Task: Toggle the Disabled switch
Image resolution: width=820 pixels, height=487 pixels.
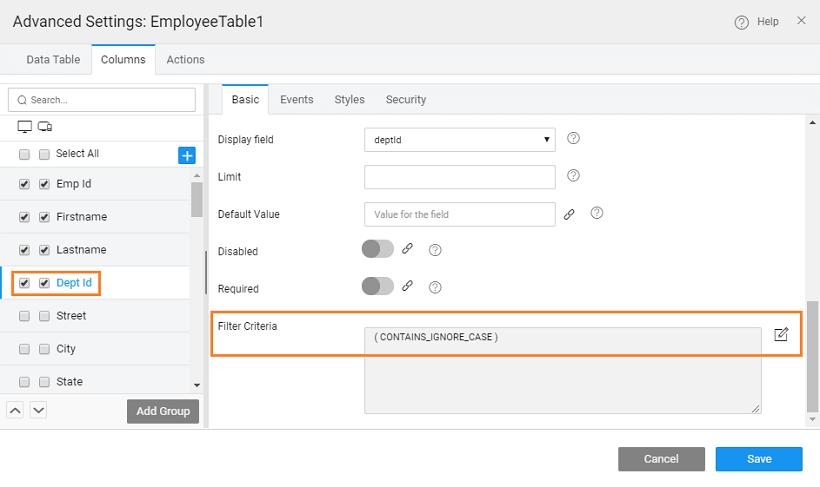Action: pos(378,249)
